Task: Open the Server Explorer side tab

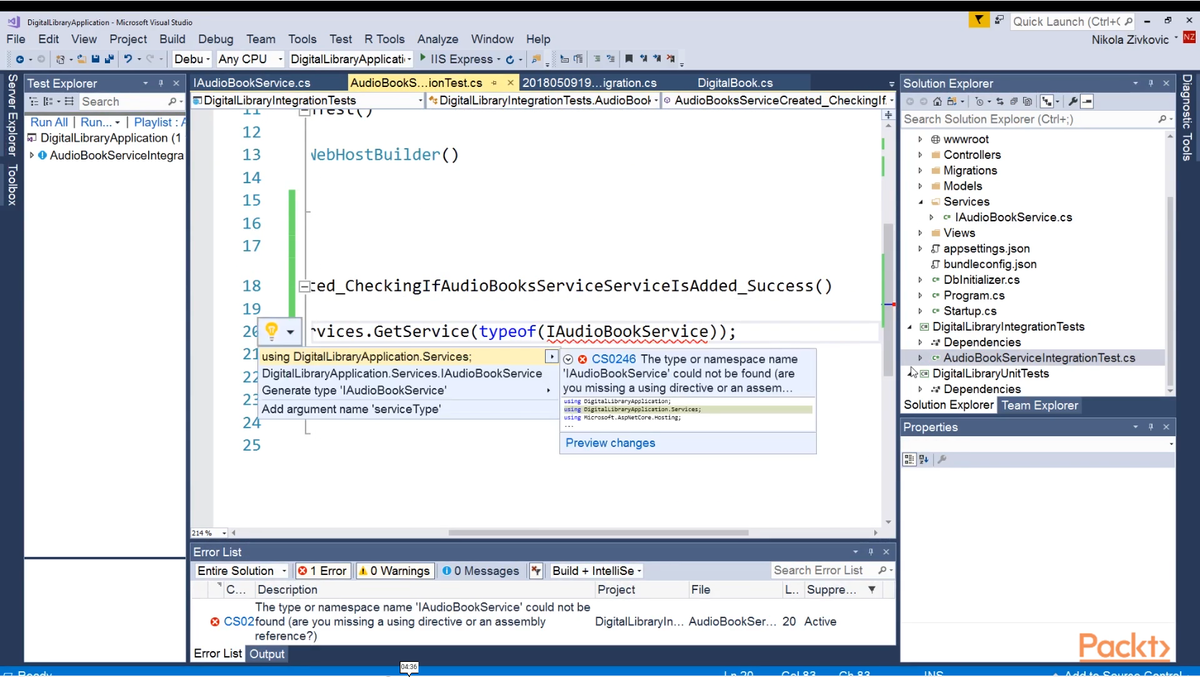Action: 12,116
